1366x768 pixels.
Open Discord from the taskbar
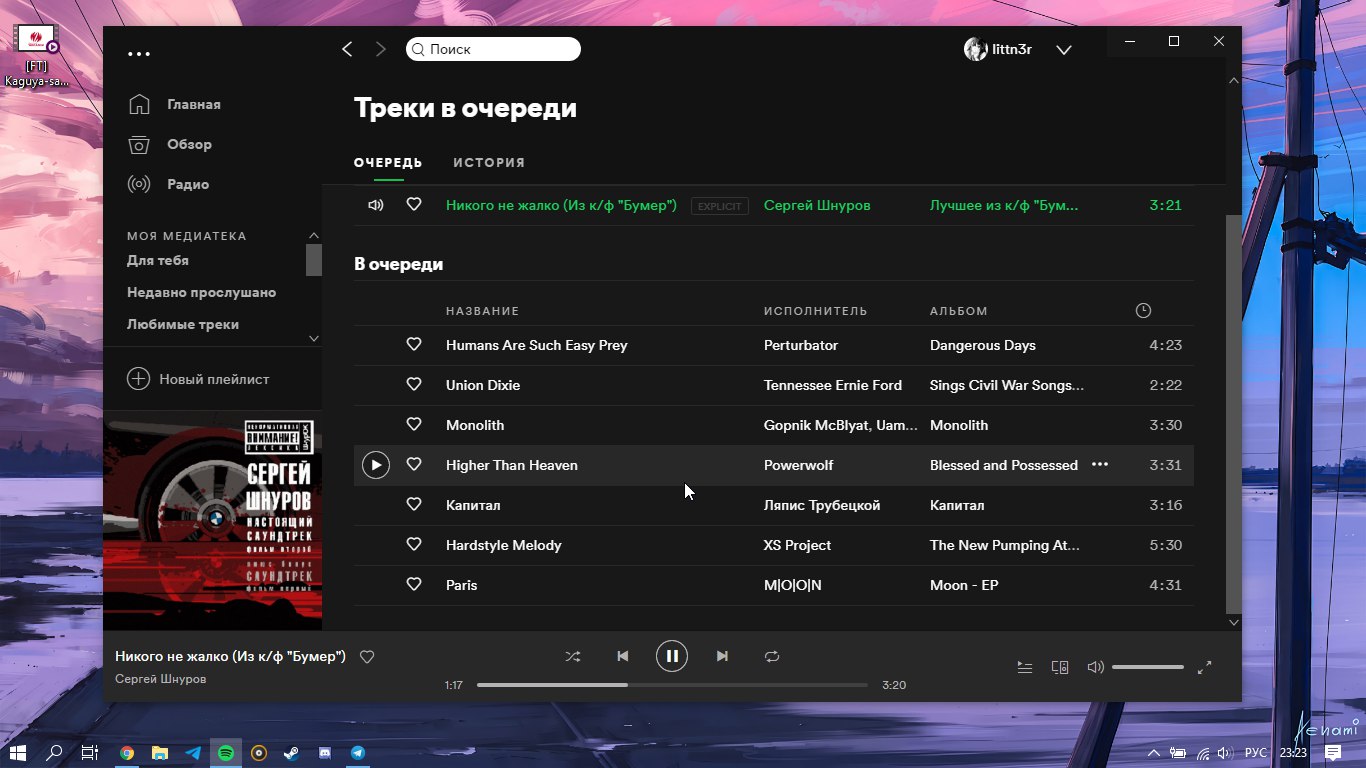click(x=325, y=753)
